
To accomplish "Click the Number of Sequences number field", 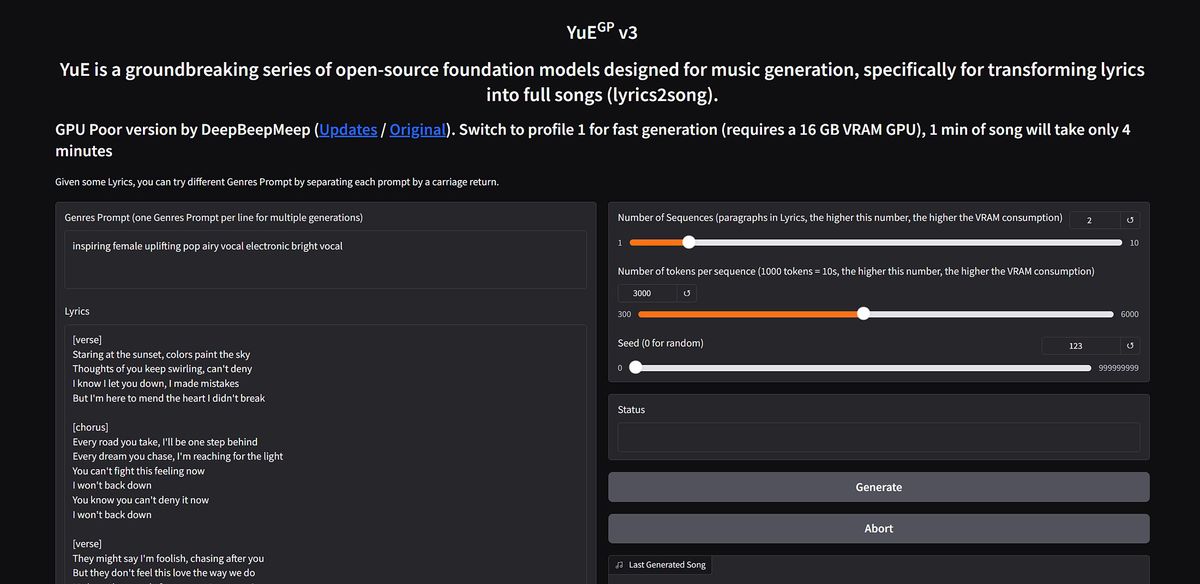I will [x=1094, y=219].
